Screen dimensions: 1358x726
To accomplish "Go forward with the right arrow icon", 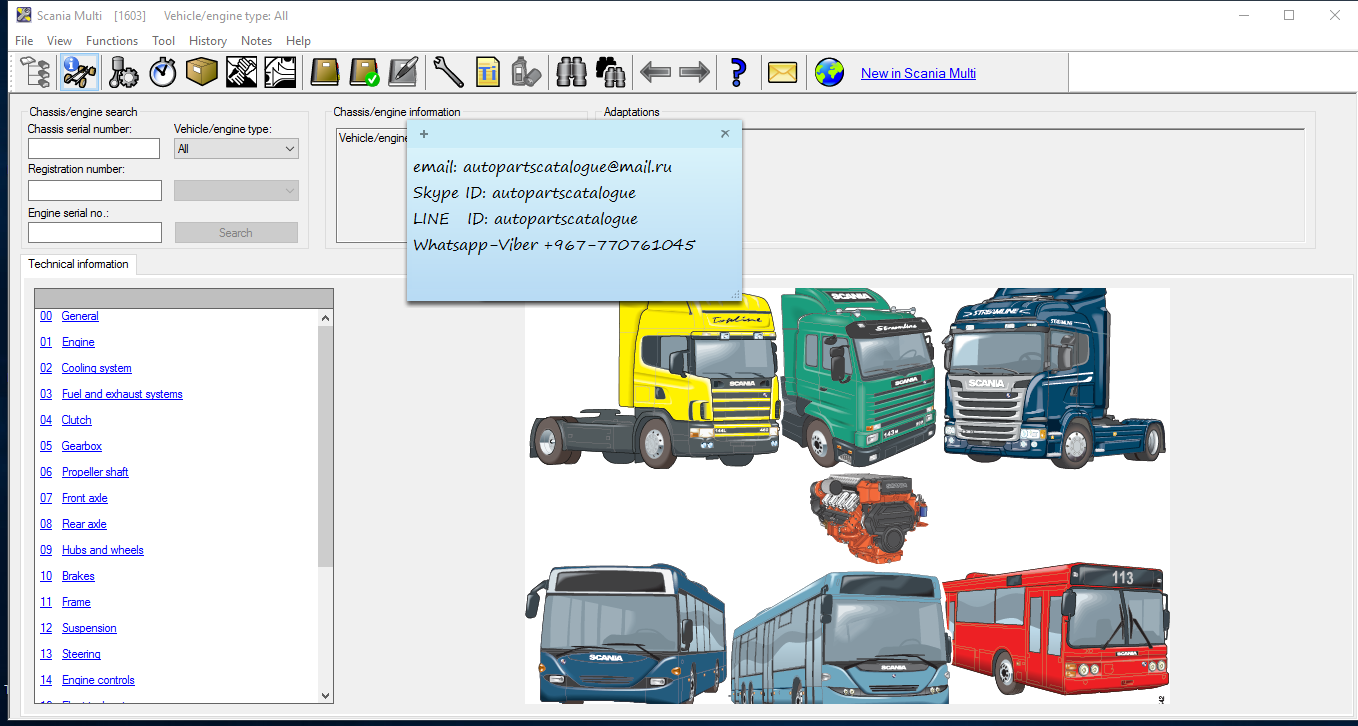I will pos(694,72).
